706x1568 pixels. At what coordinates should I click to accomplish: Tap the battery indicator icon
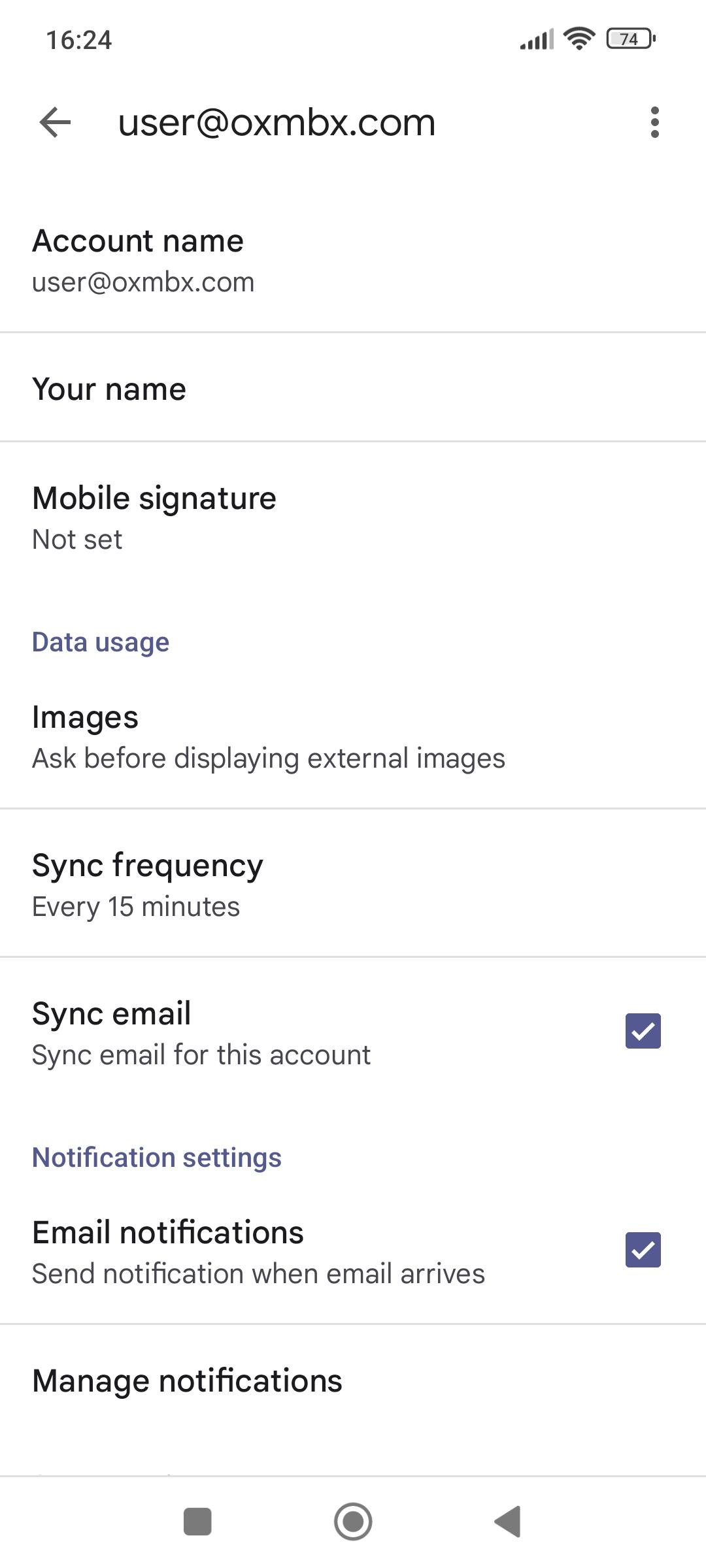[631, 39]
